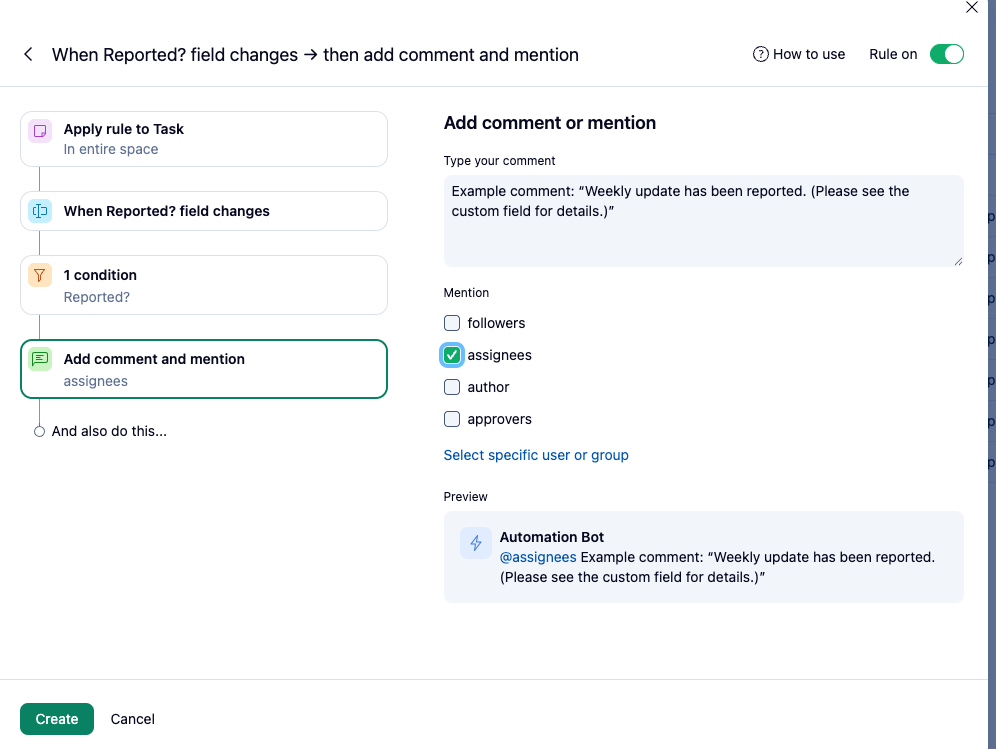Add another action via And also do this

108,432
